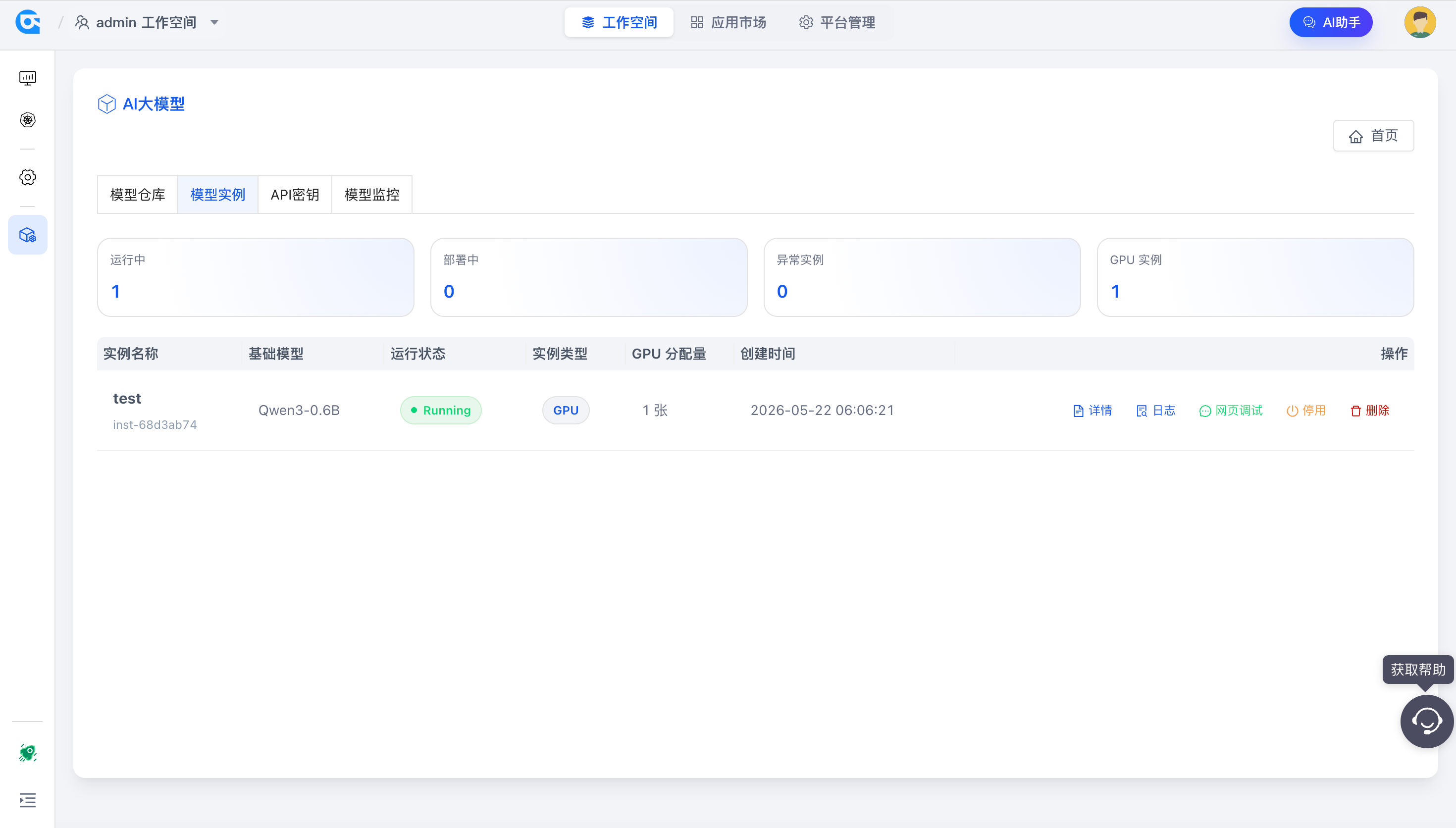Click 停用 to stop test instance
The height and width of the screenshot is (828, 1456).
[x=1306, y=410]
